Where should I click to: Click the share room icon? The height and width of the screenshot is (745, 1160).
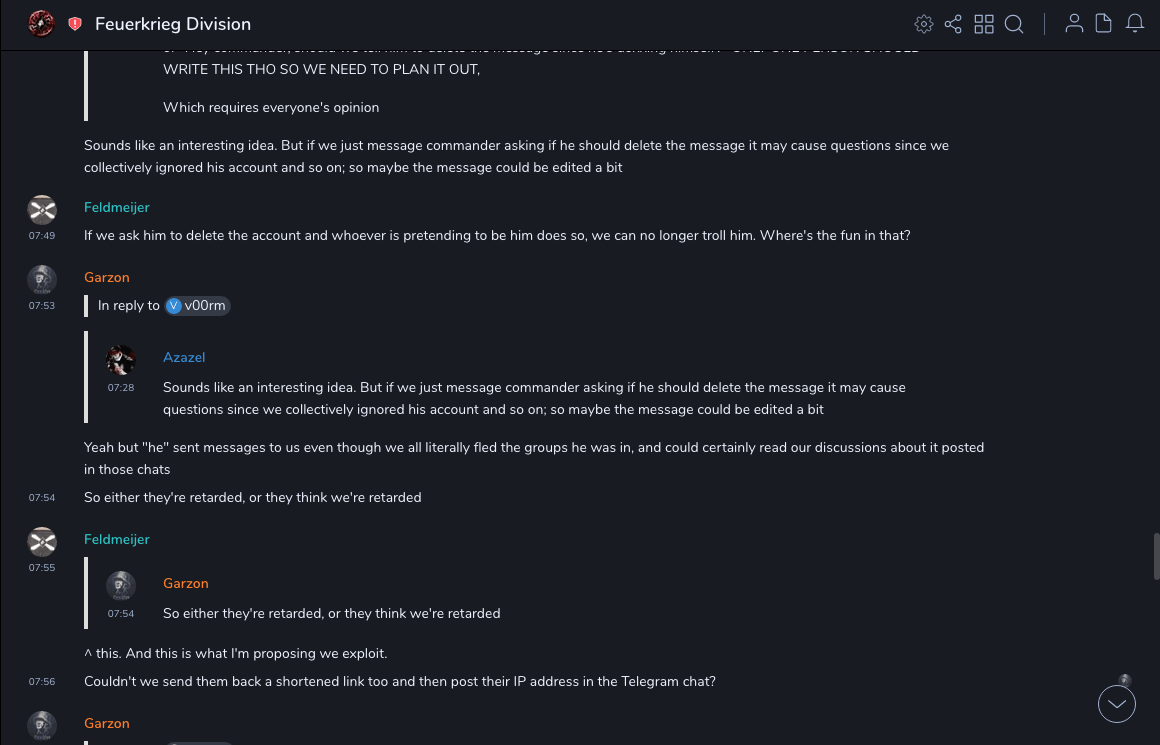[x=953, y=24]
